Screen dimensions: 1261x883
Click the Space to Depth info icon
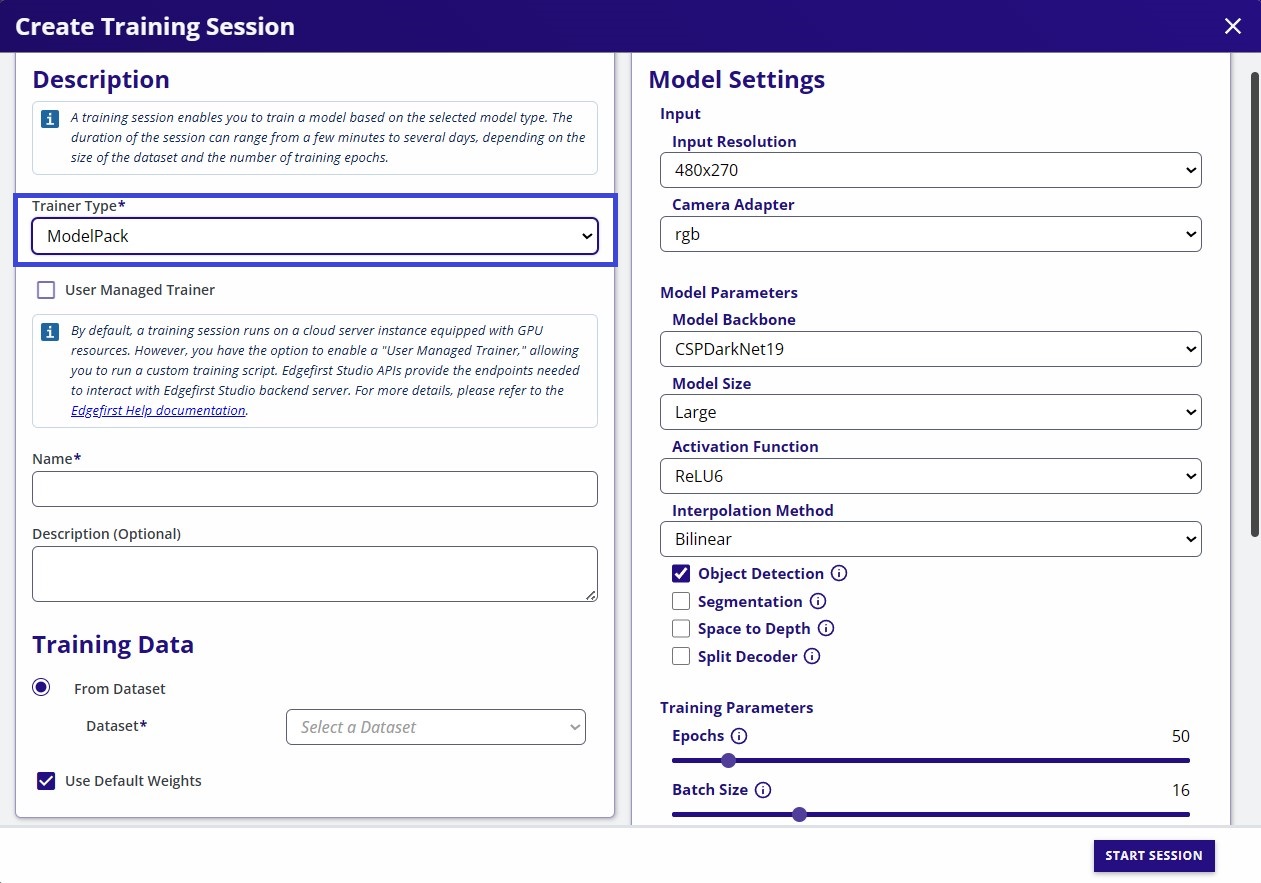click(826, 628)
